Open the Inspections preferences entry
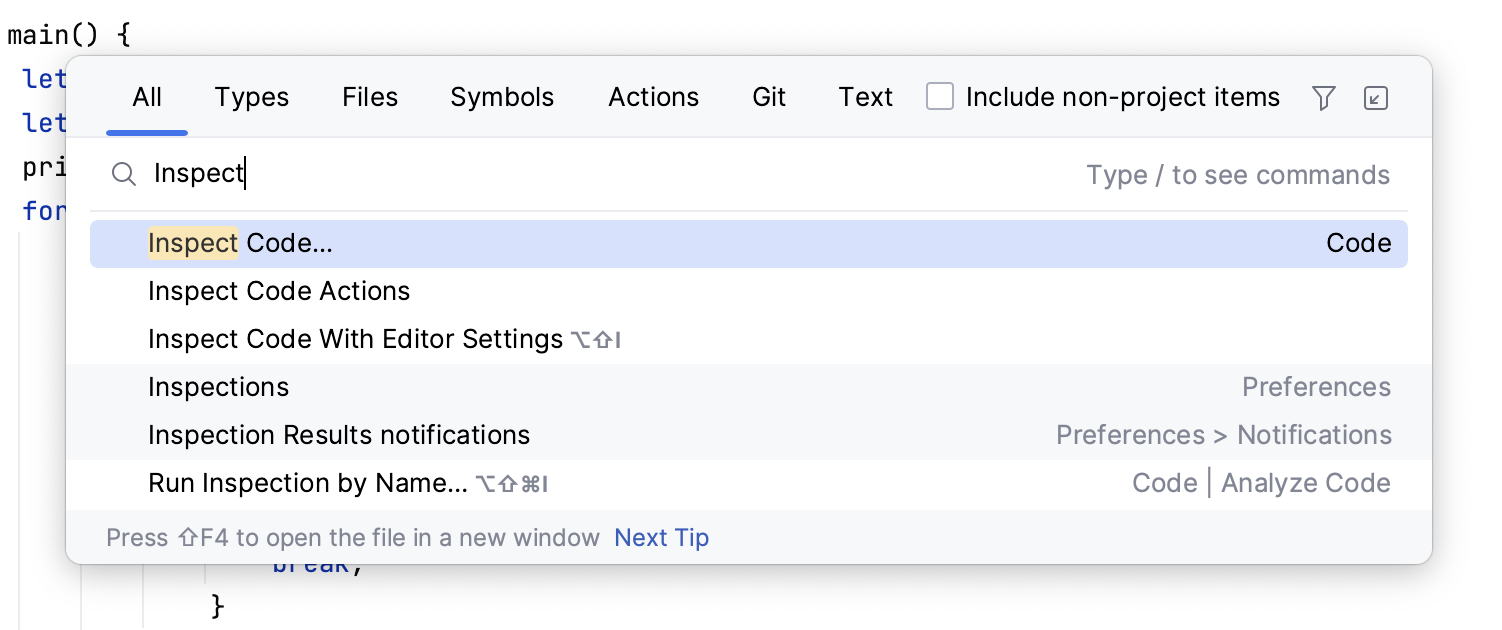 click(x=218, y=387)
